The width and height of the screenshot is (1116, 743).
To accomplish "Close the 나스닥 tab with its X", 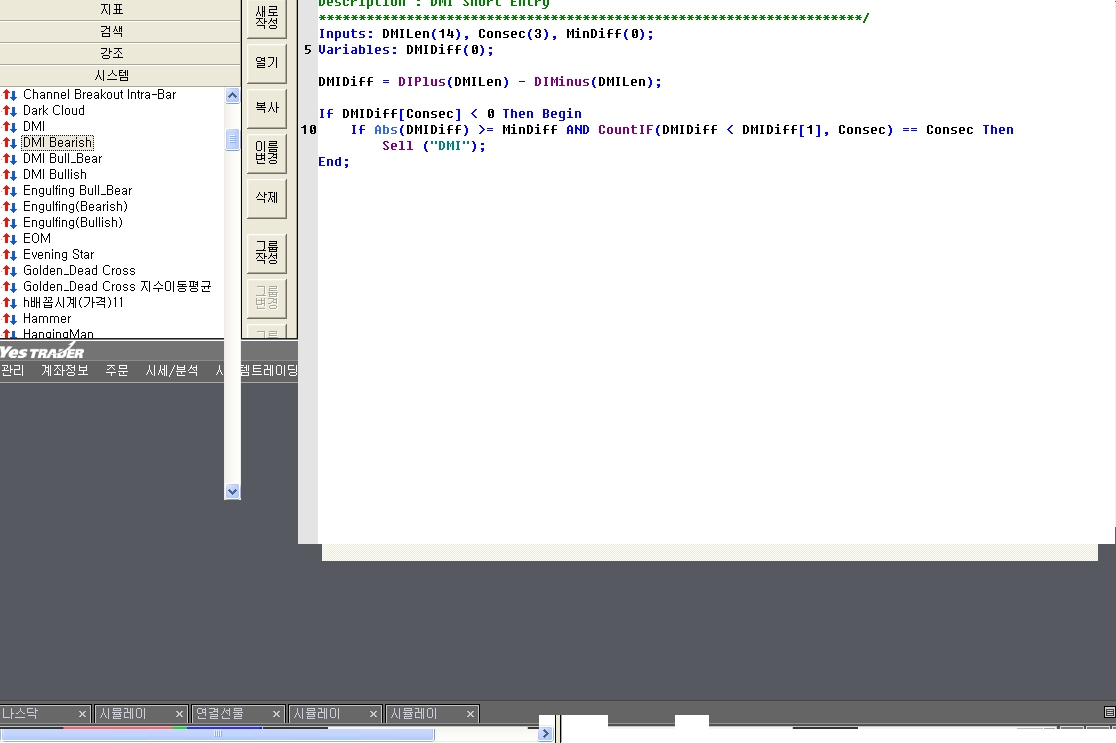I will coord(83,714).
